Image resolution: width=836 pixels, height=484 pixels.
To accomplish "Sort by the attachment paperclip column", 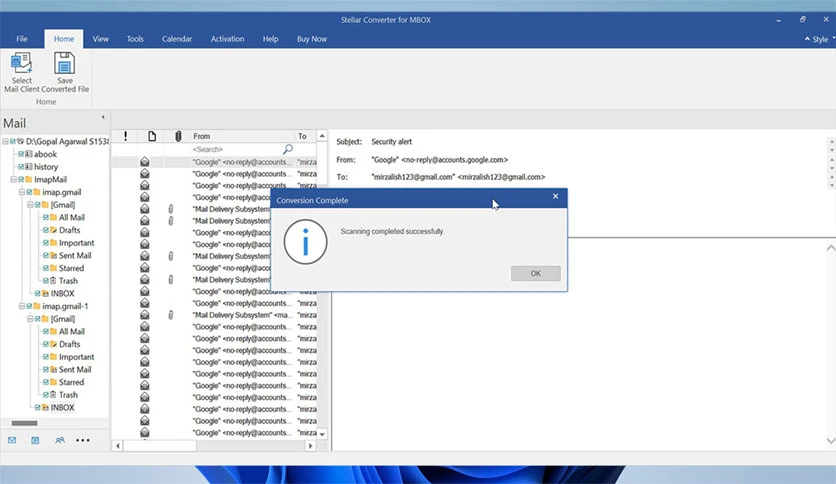I will pyautogui.click(x=178, y=136).
